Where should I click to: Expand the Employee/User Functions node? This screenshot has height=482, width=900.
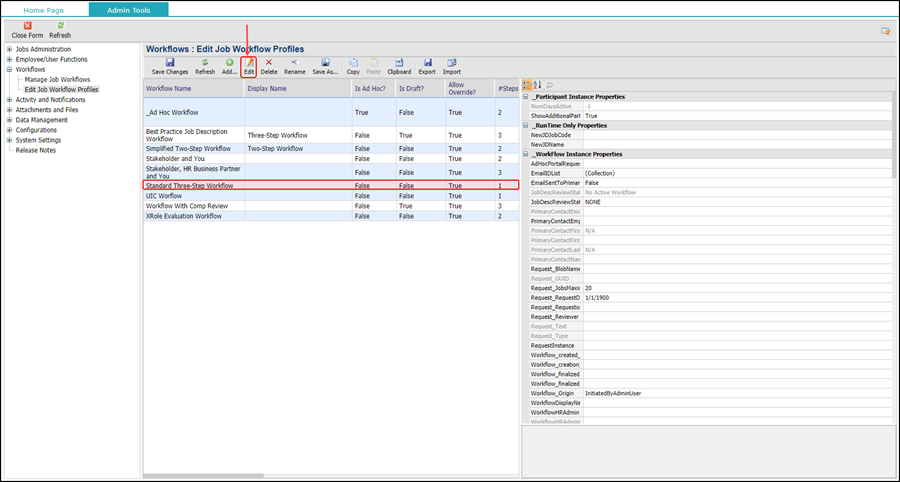click(9, 59)
